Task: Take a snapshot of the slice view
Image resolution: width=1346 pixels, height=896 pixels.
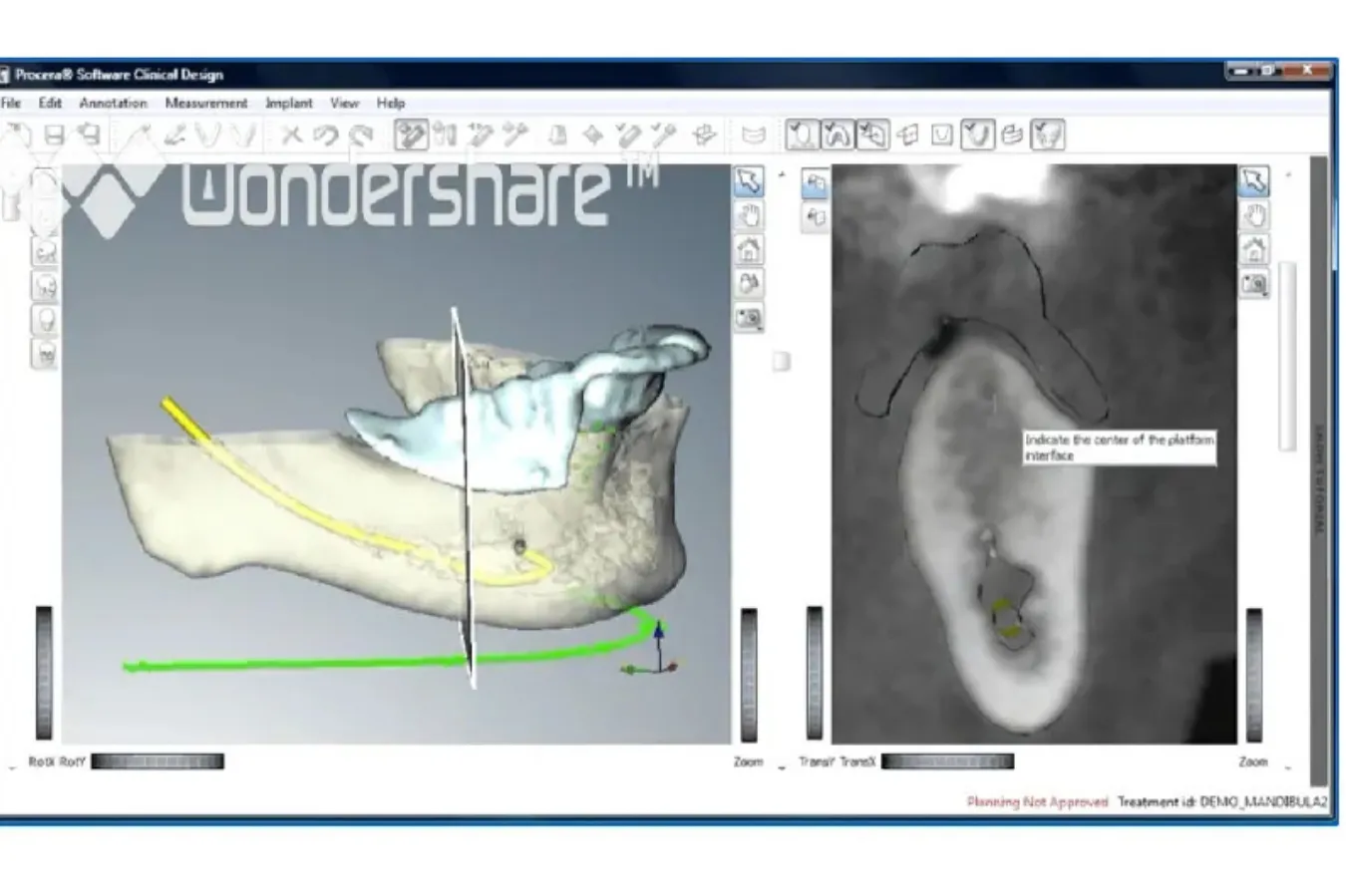Action: pos(1254,285)
